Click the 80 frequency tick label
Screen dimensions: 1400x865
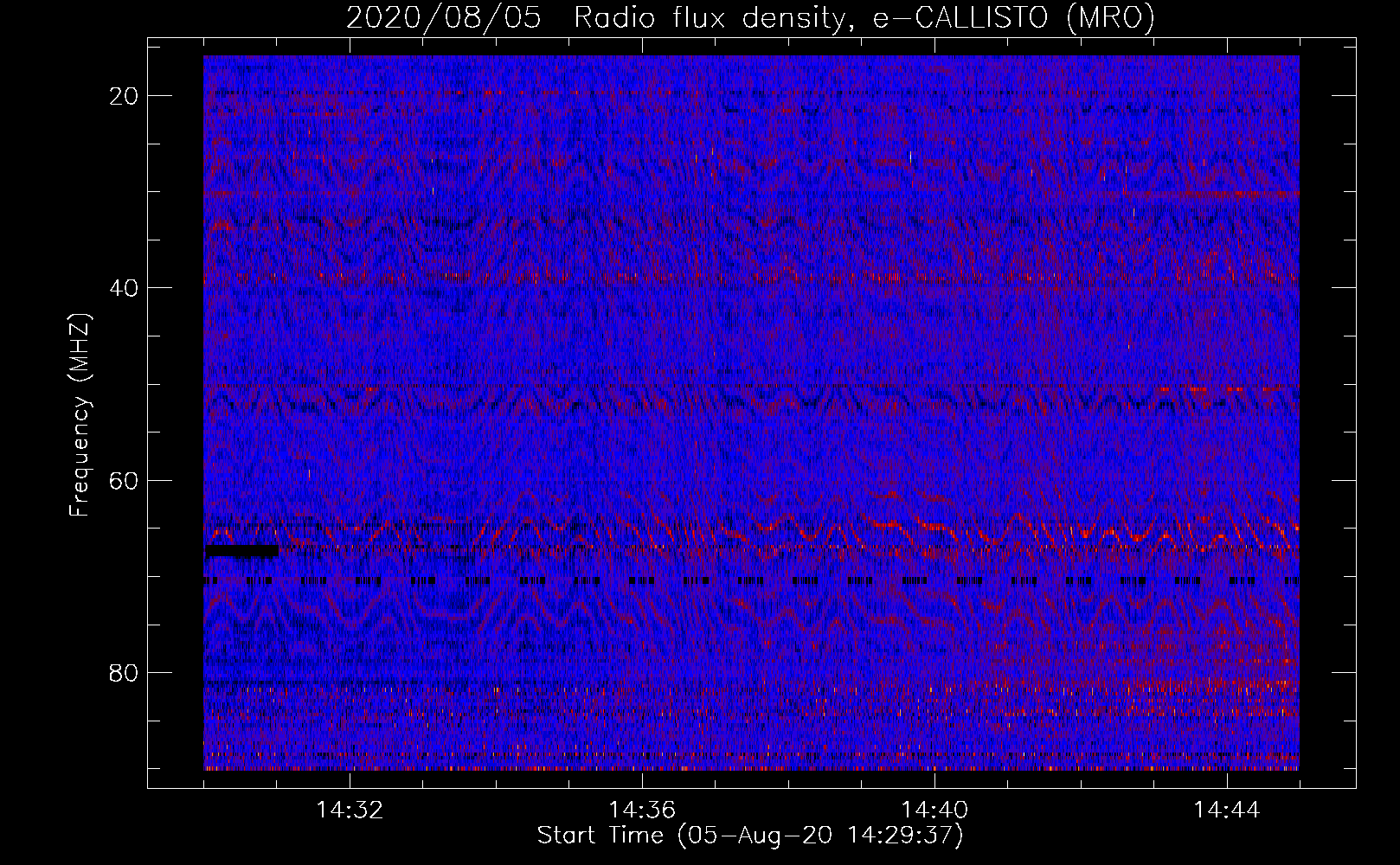click(x=125, y=672)
